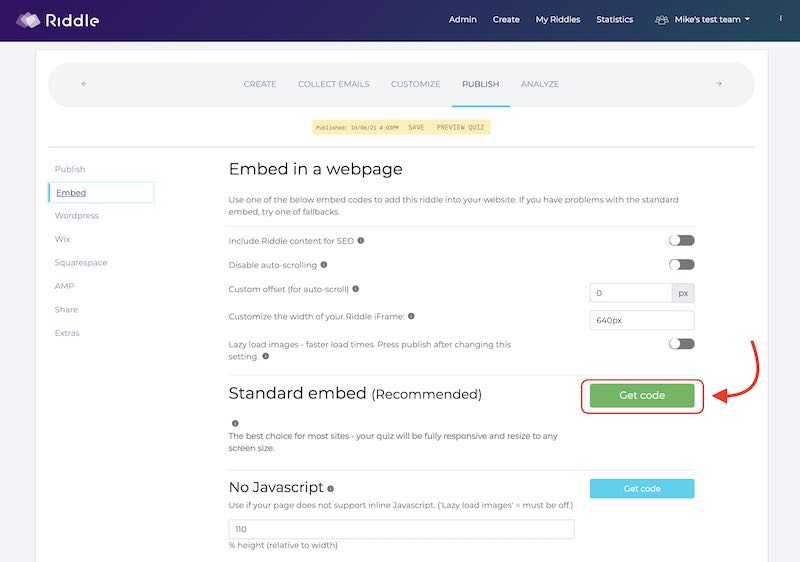Select Embed in the sidebar
The image size is (800, 562).
point(102,193)
